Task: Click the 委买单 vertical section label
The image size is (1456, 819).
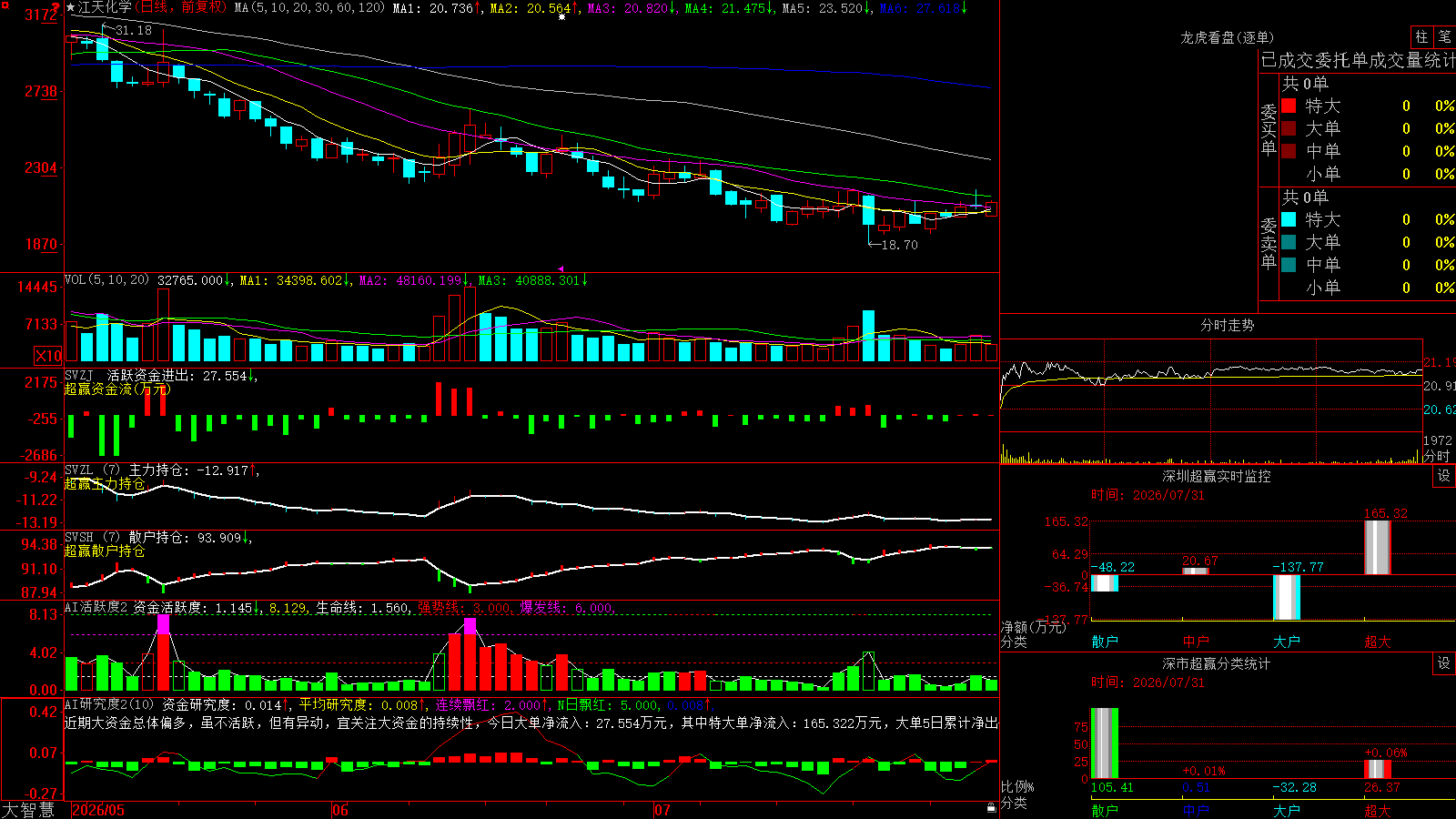Action: 1269,130
